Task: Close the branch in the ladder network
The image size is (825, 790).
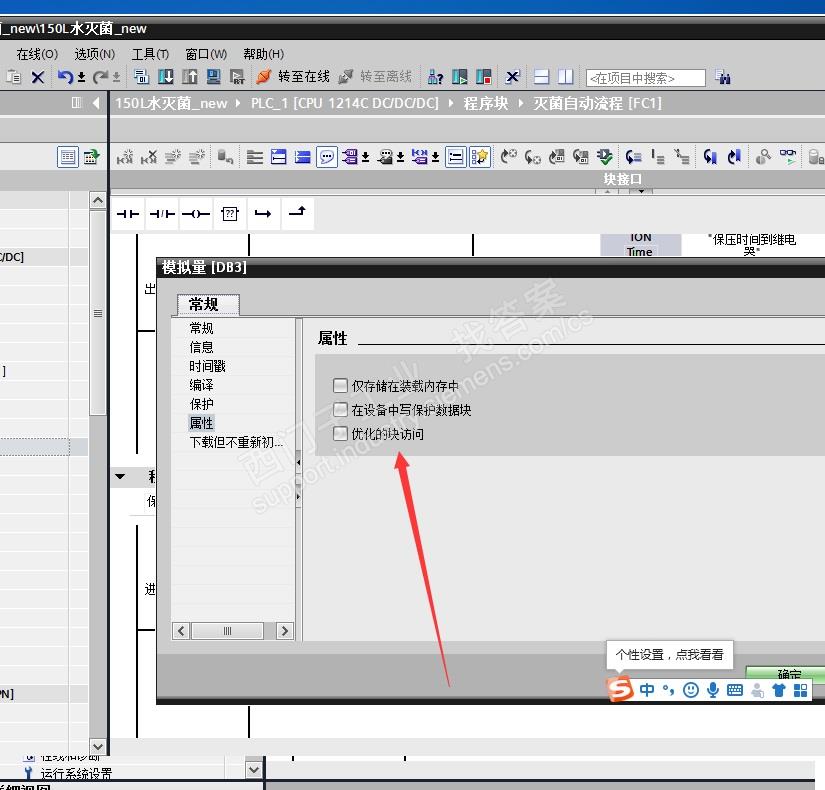Action: click(x=297, y=212)
